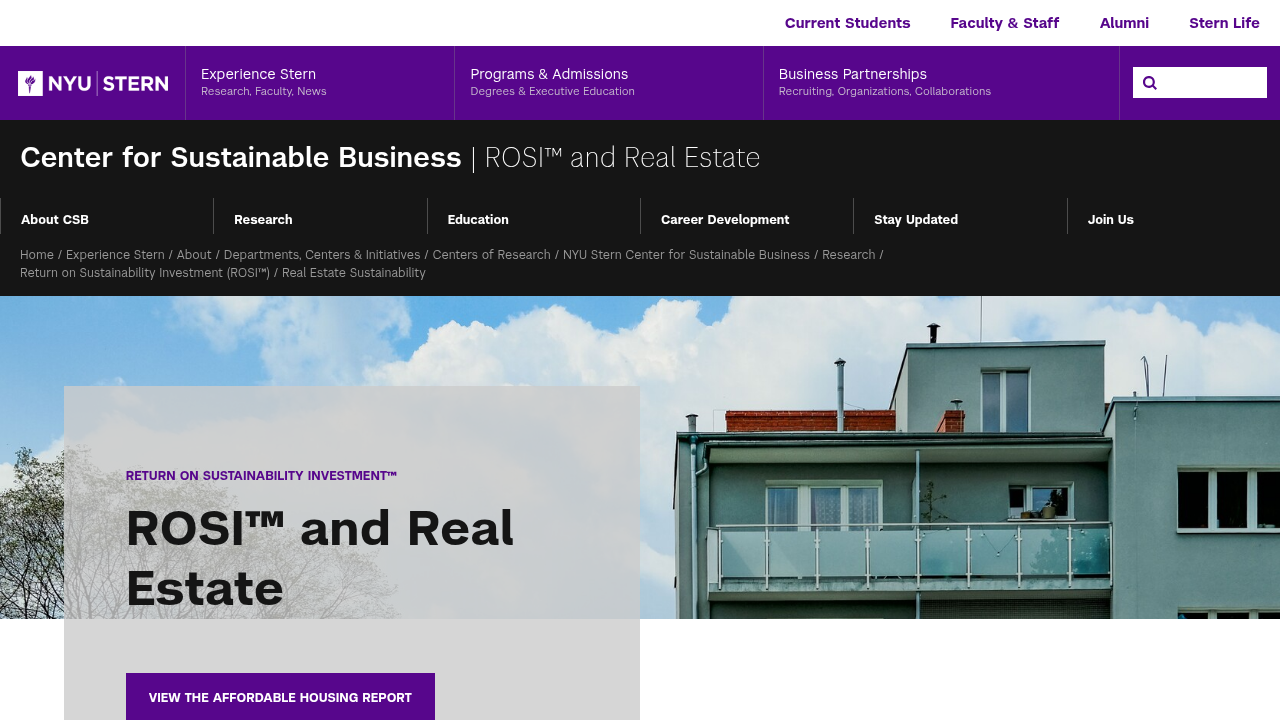This screenshot has width=1280, height=720.
Task: Open the About CSB menu
Action: point(55,220)
